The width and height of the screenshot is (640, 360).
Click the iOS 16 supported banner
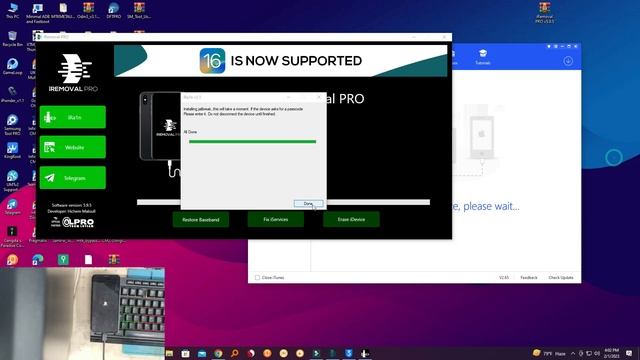[x=280, y=61]
